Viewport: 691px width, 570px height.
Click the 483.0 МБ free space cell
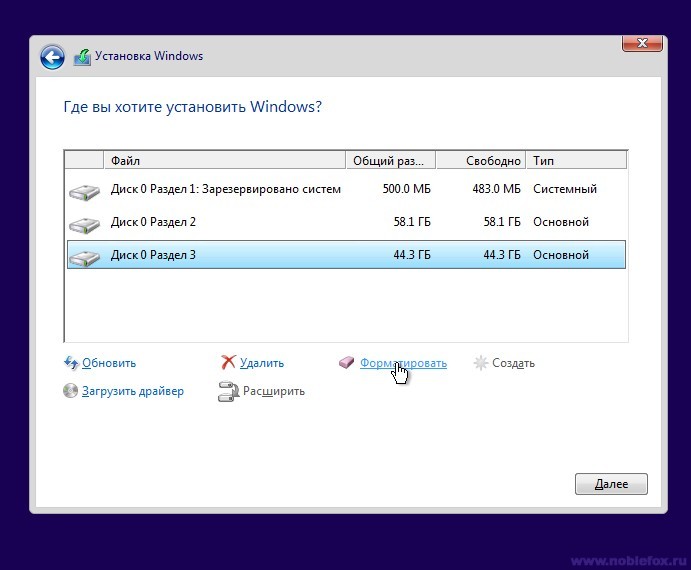coord(496,189)
